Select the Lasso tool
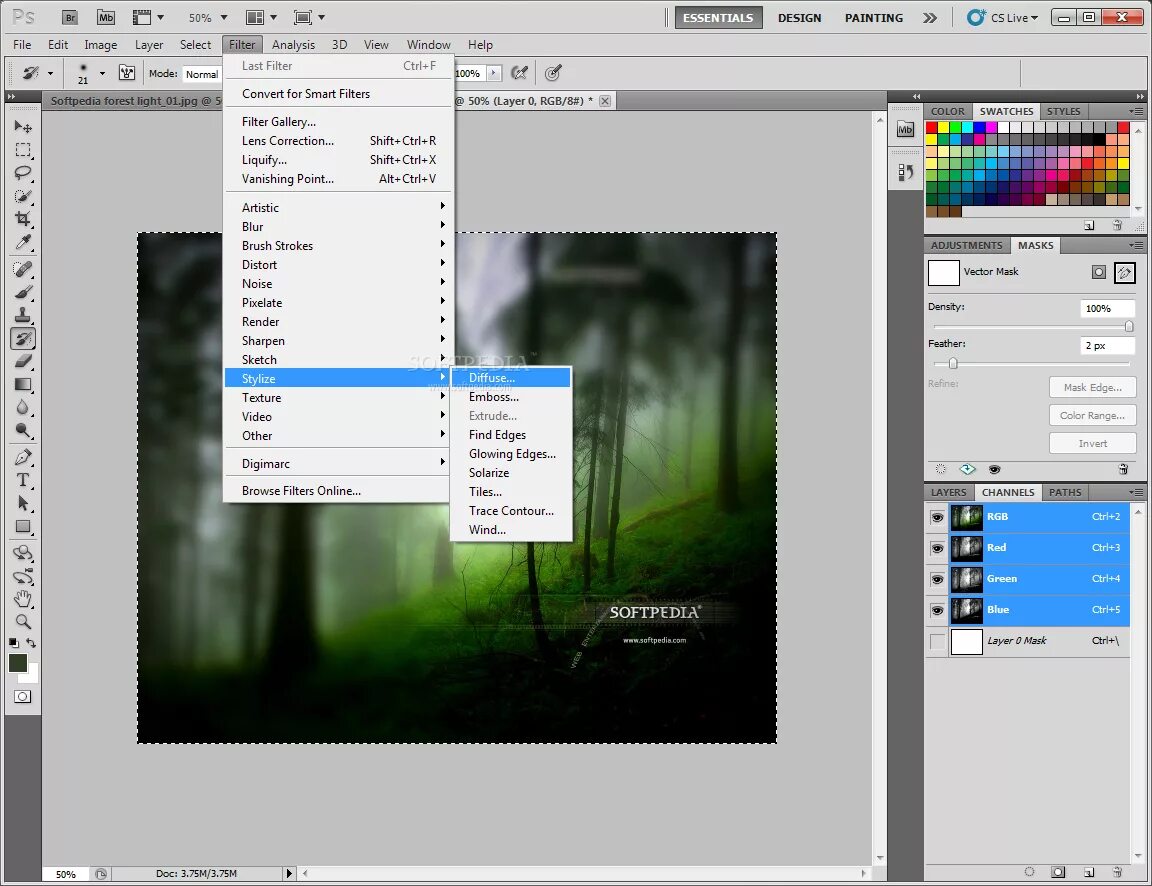Image resolution: width=1152 pixels, height=886 pixels. click(x=23, y=173)
